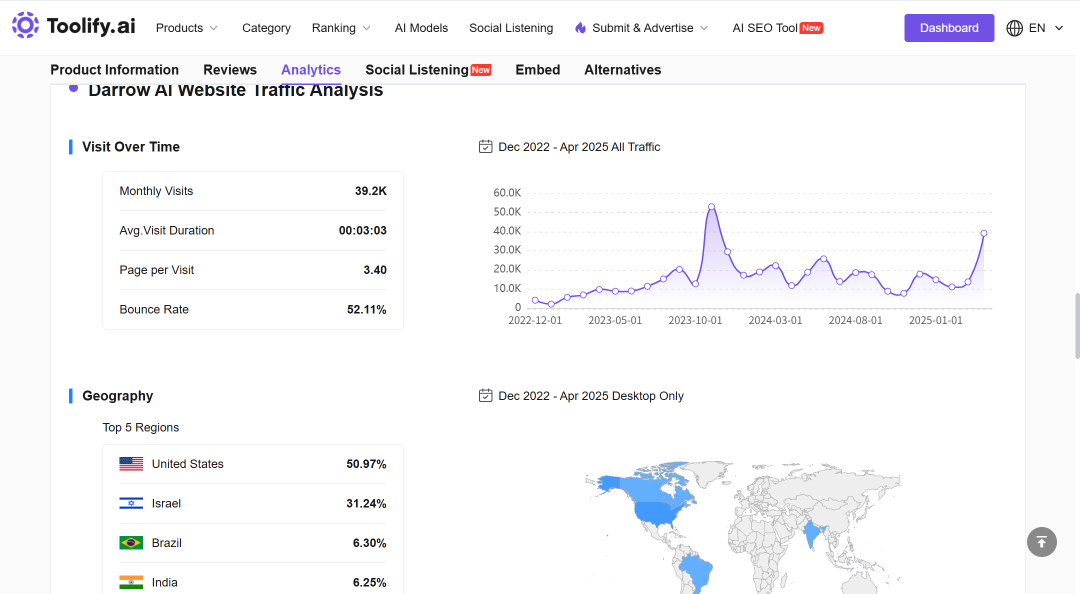Click the 2023-10-01 axis label
This screenshot has height=594, width=1080.
click(695, 320)
